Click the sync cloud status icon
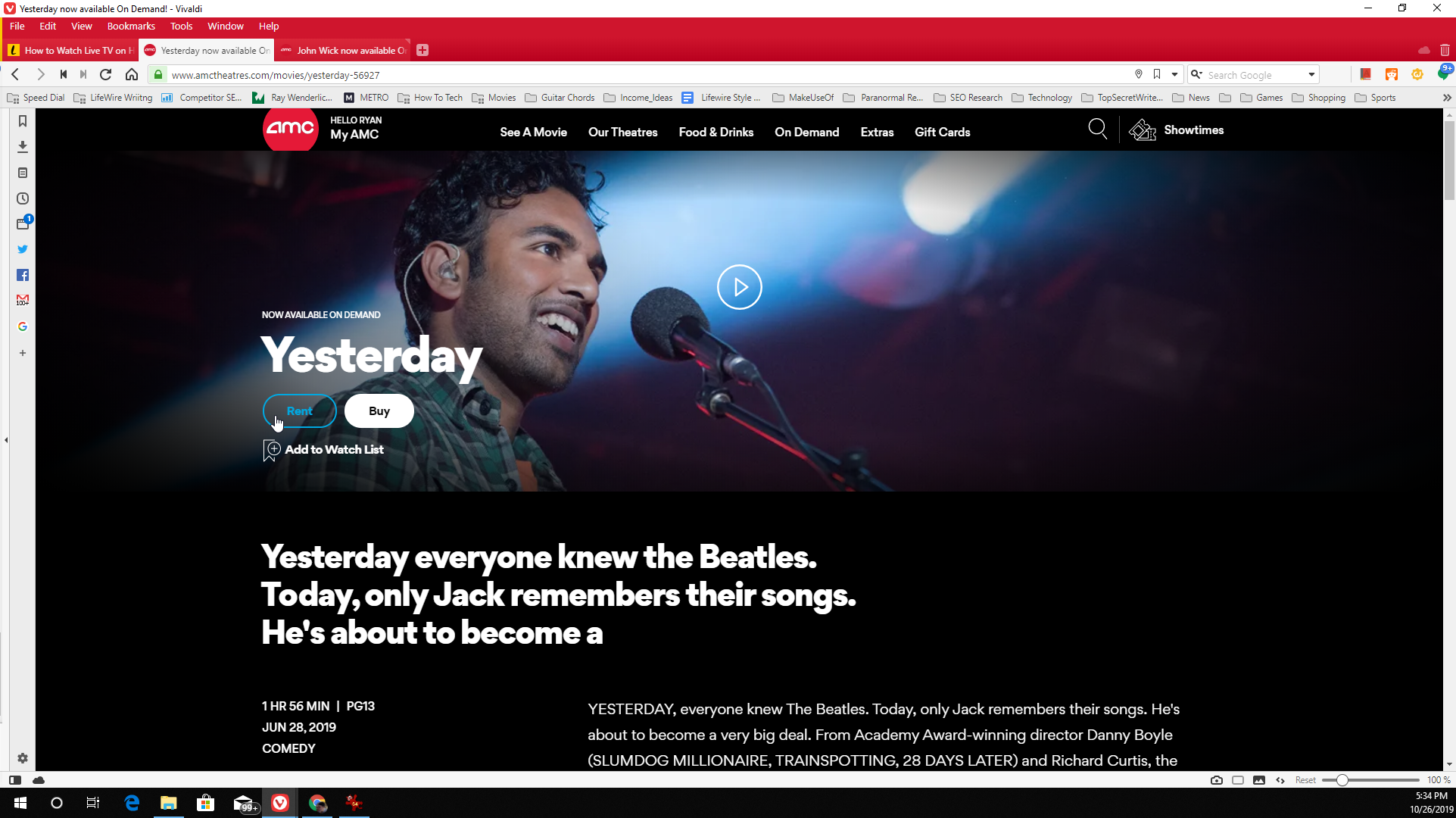The image size is (1456, 818). [39, 780]
